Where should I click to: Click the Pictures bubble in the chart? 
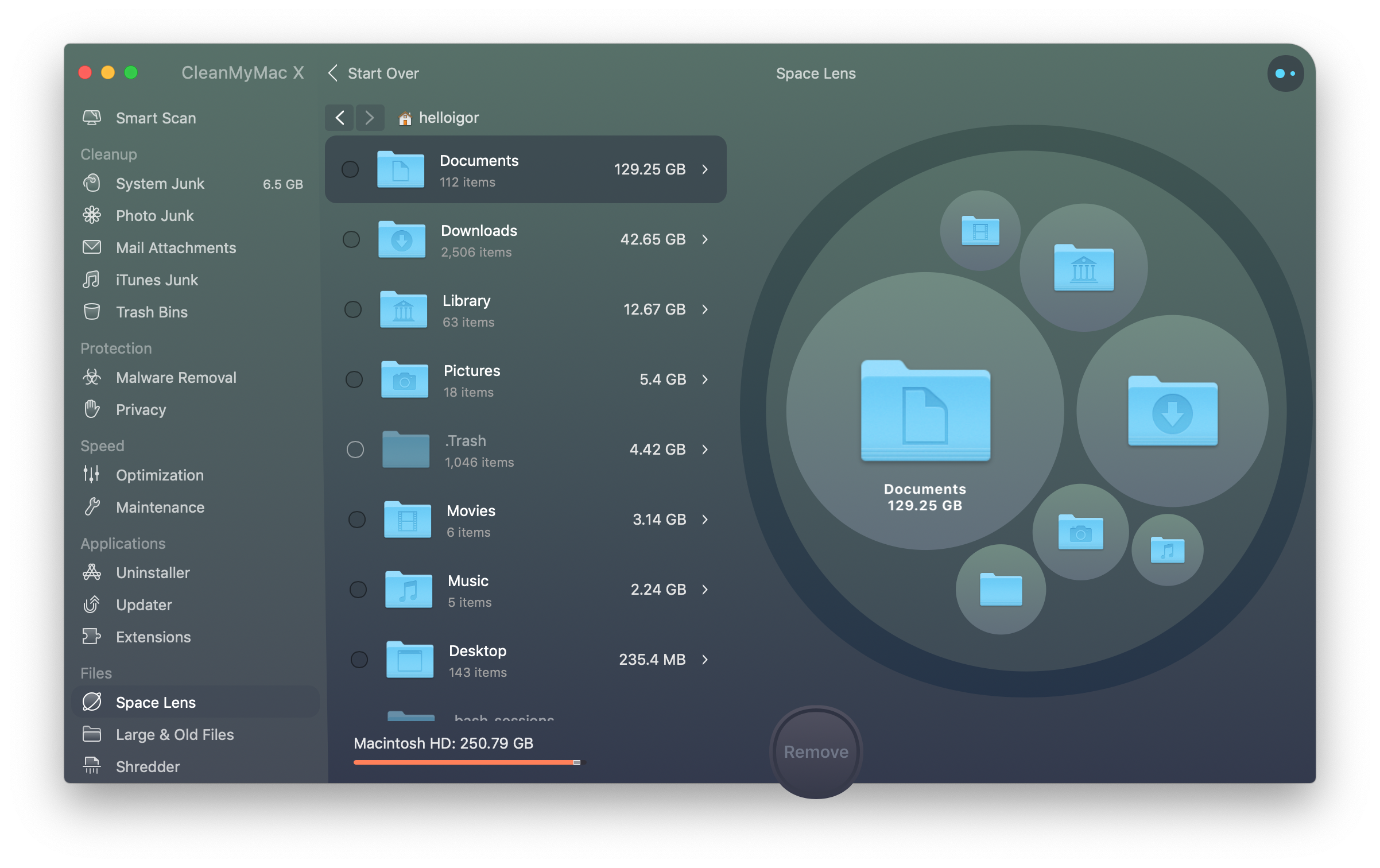pyautogui.click(x=1080, y=532)
